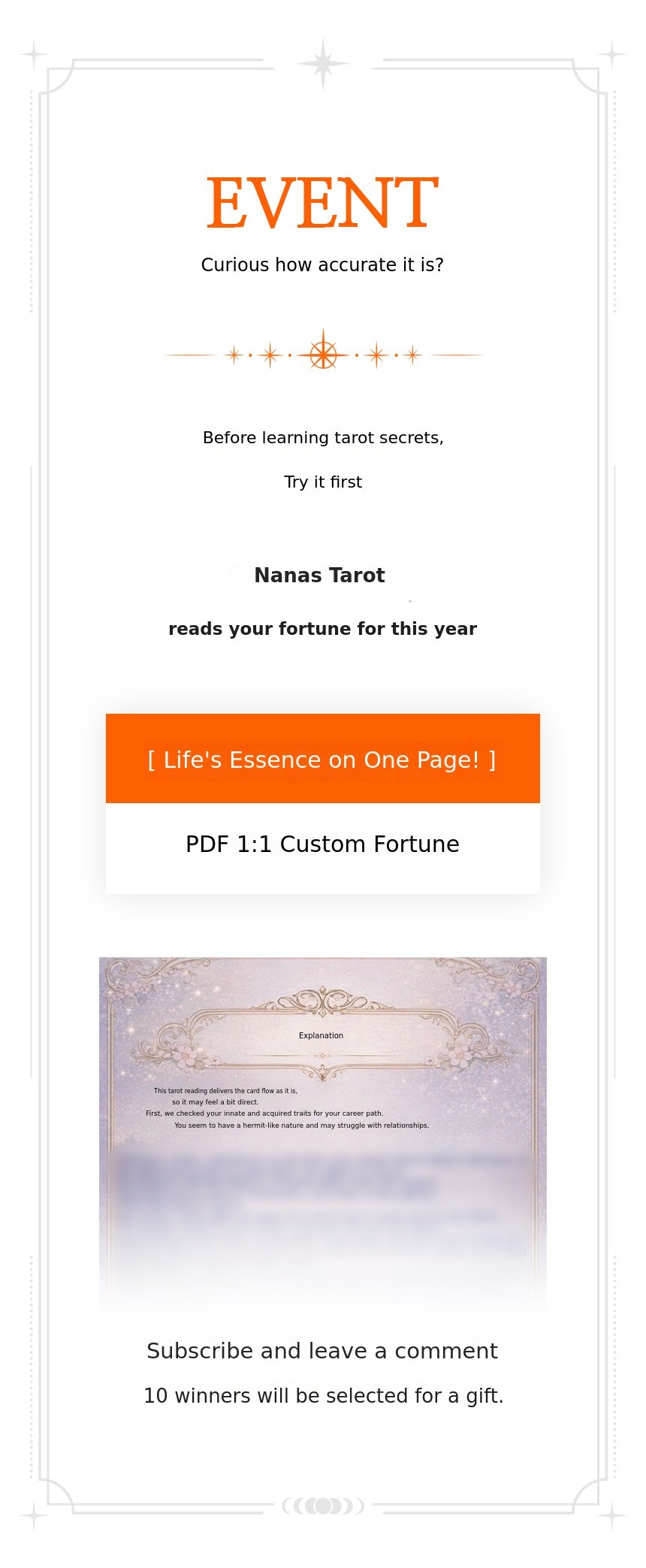
Task: Select the "Try it first" text
Action: coord(323,482)
